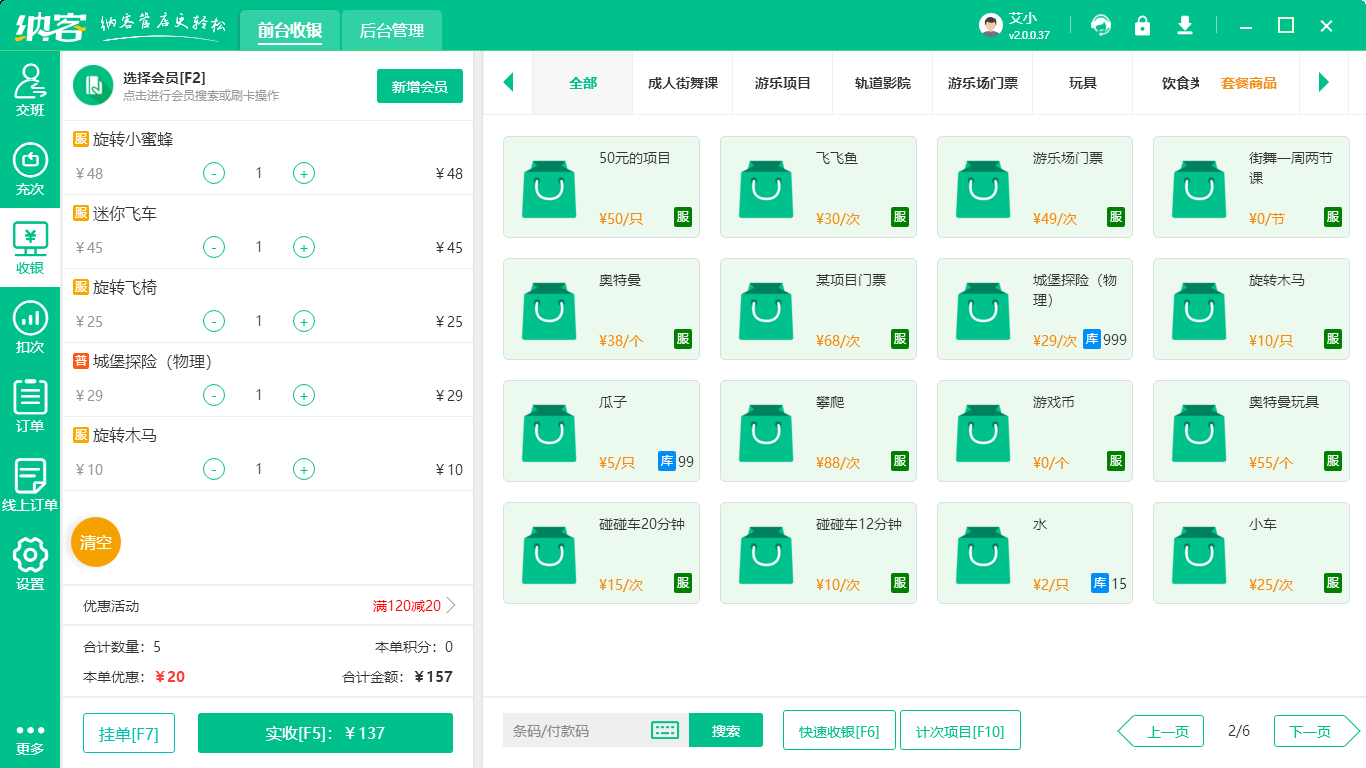Click the 快速收银[F6] quick checkout button
Viewport: 1366px width, 768px height.
839,731
